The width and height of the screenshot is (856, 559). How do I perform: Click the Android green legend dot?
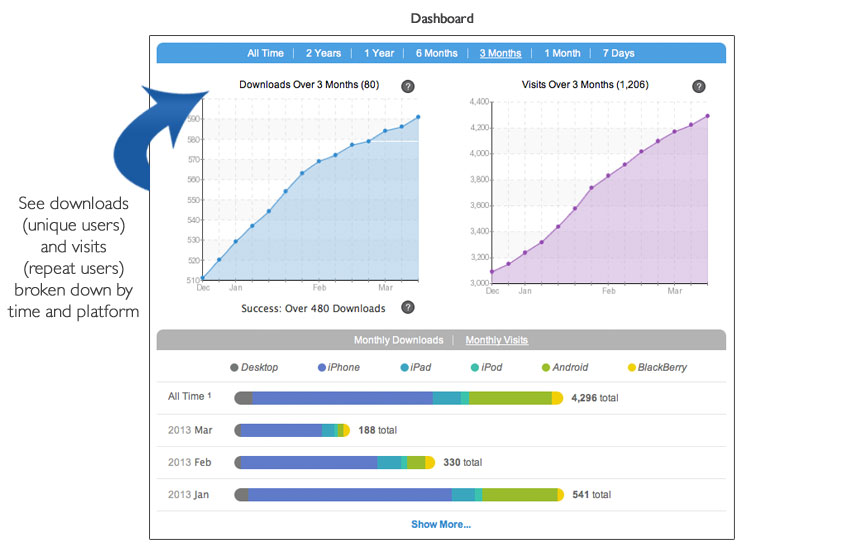pos(545,368)
